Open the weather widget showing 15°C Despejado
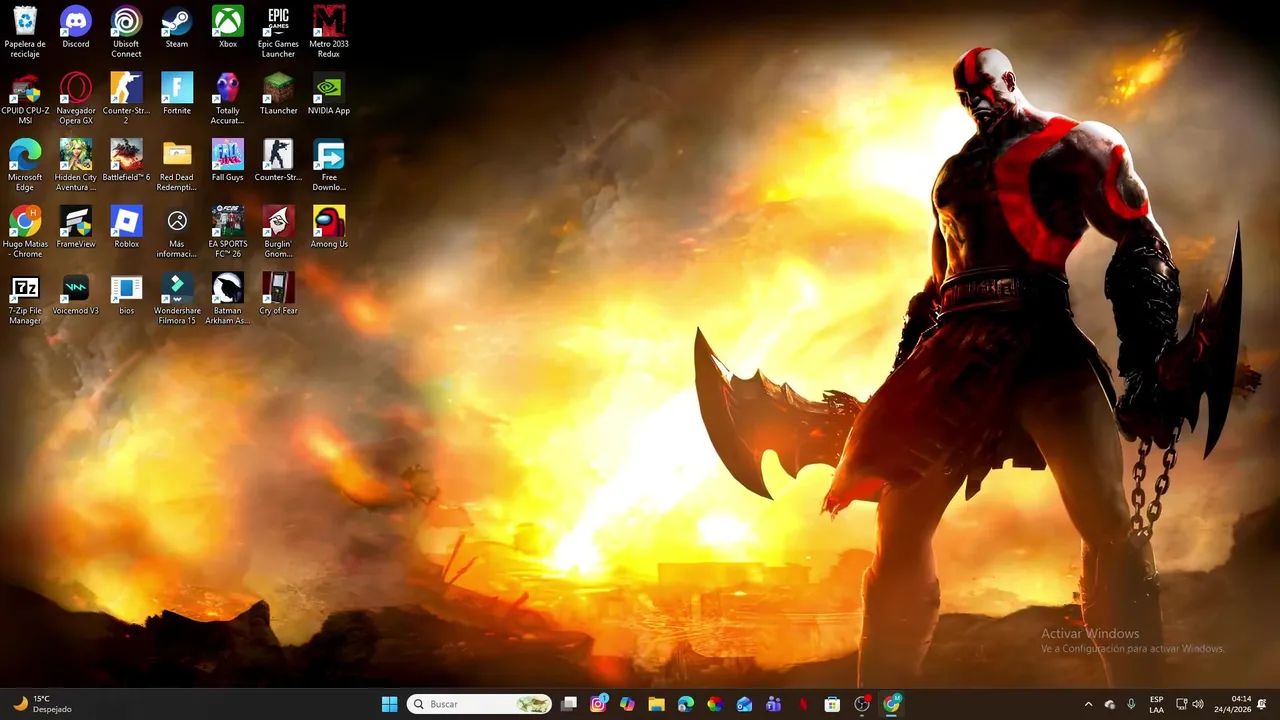1280x720 pixels. click(x=42, y=704)
